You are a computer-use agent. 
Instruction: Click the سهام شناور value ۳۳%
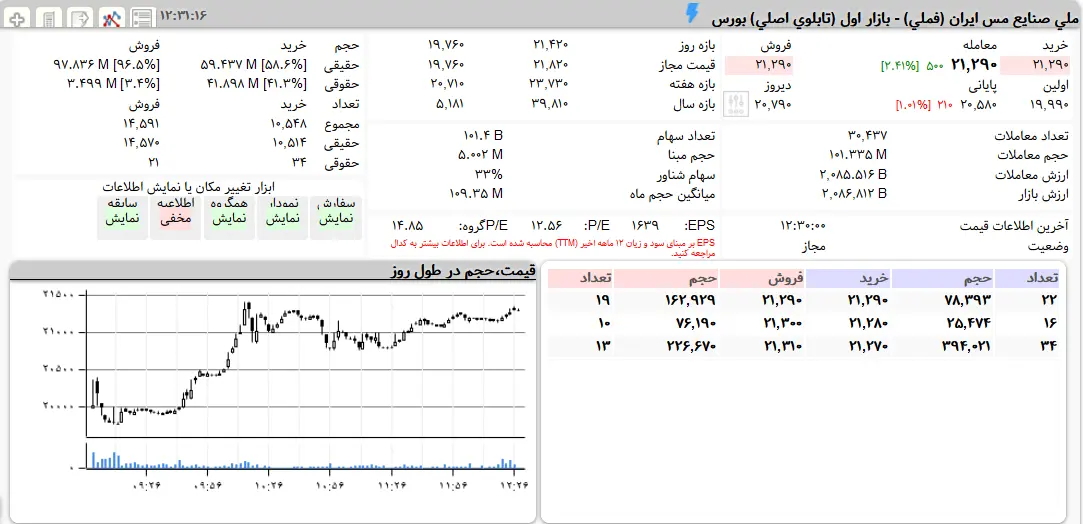point(488,175)
